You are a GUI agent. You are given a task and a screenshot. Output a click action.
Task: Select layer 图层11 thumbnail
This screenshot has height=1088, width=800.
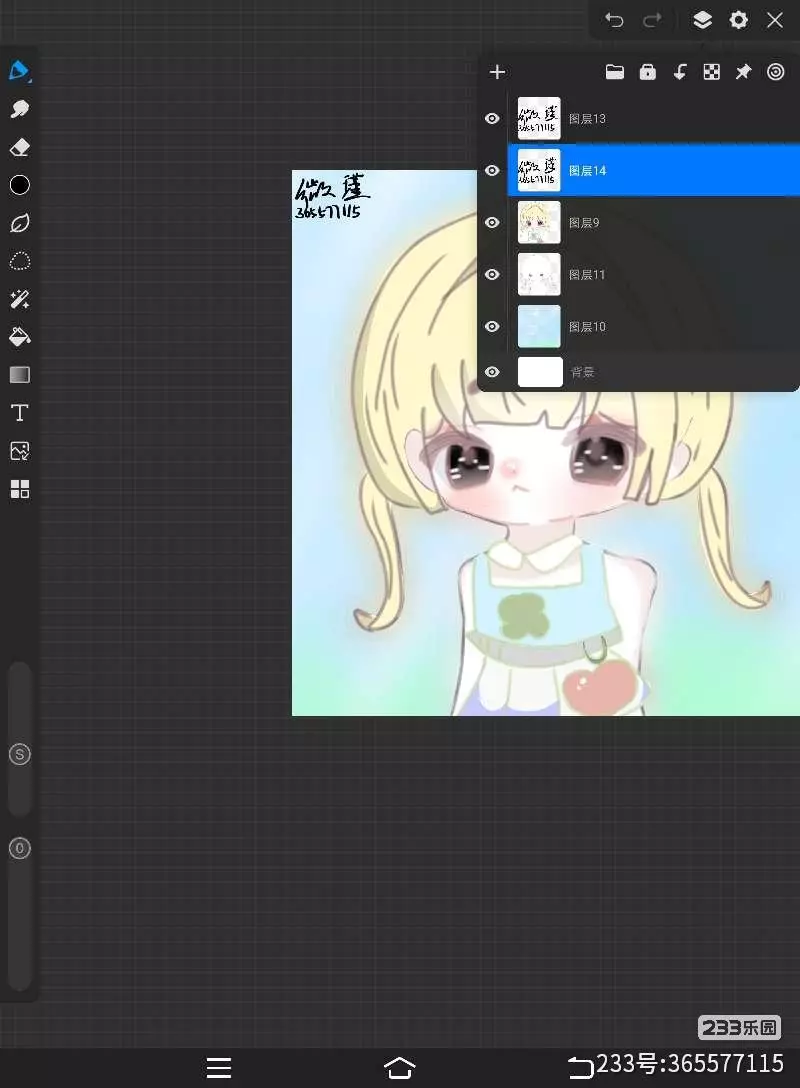[539, 275]
